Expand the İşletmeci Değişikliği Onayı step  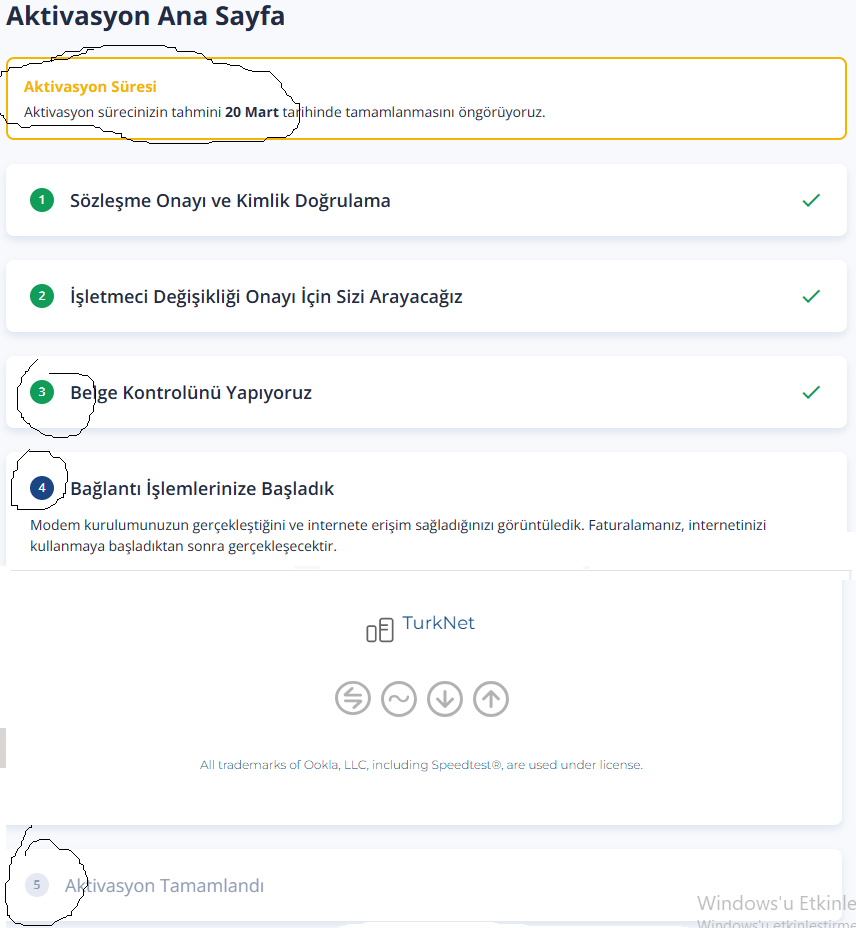pos(266,296)
